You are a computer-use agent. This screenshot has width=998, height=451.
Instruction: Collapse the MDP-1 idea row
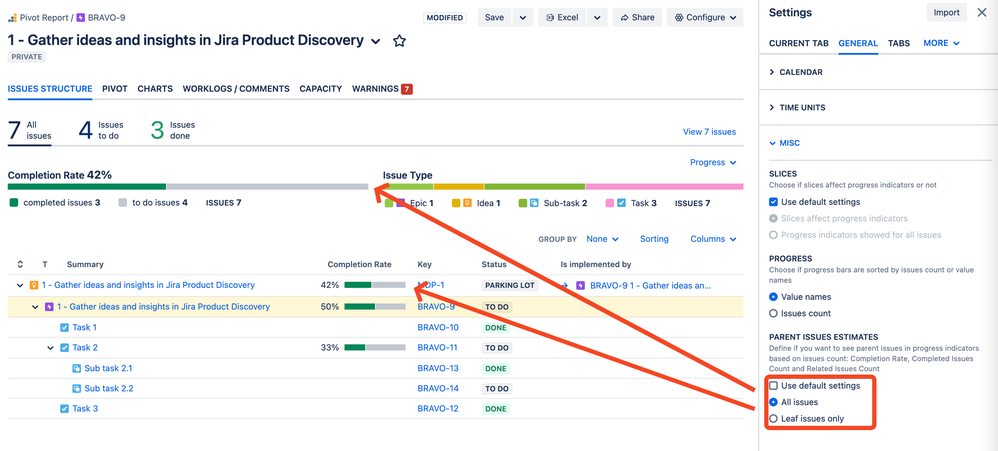[x=20, y=286]
